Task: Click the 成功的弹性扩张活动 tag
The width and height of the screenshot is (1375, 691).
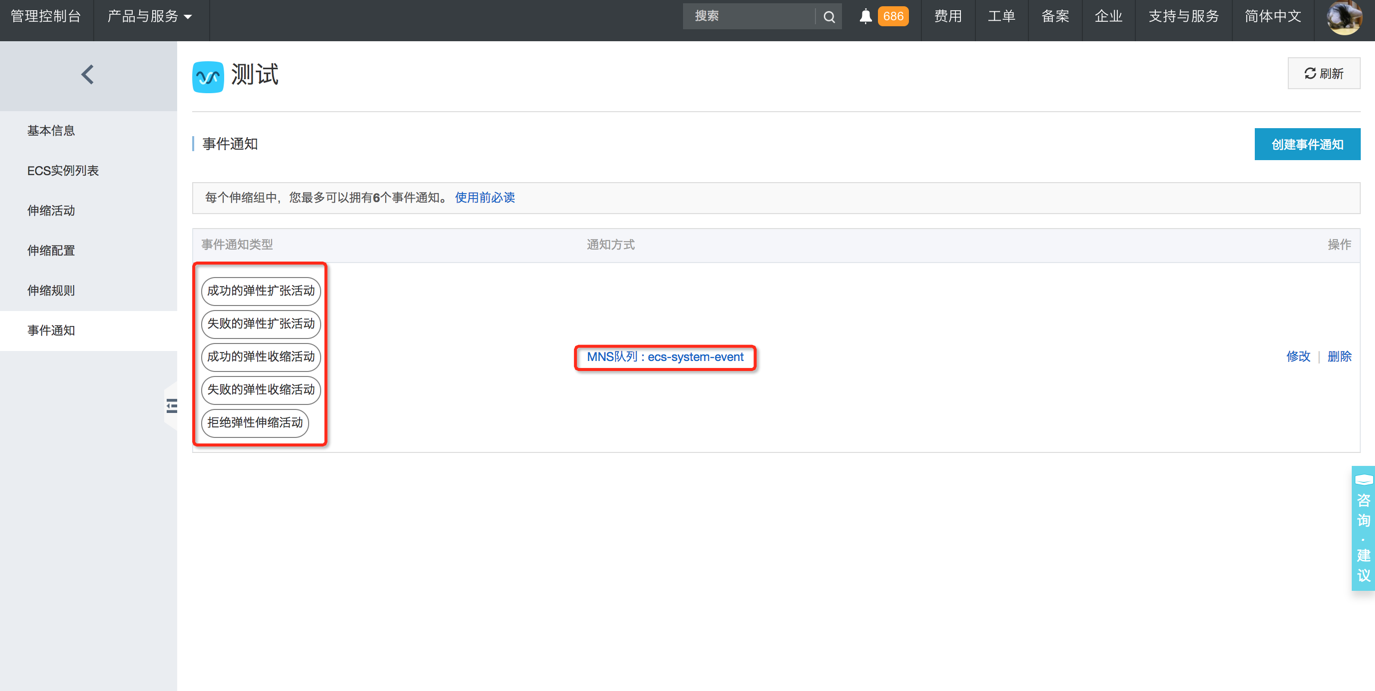Action: 261,291
